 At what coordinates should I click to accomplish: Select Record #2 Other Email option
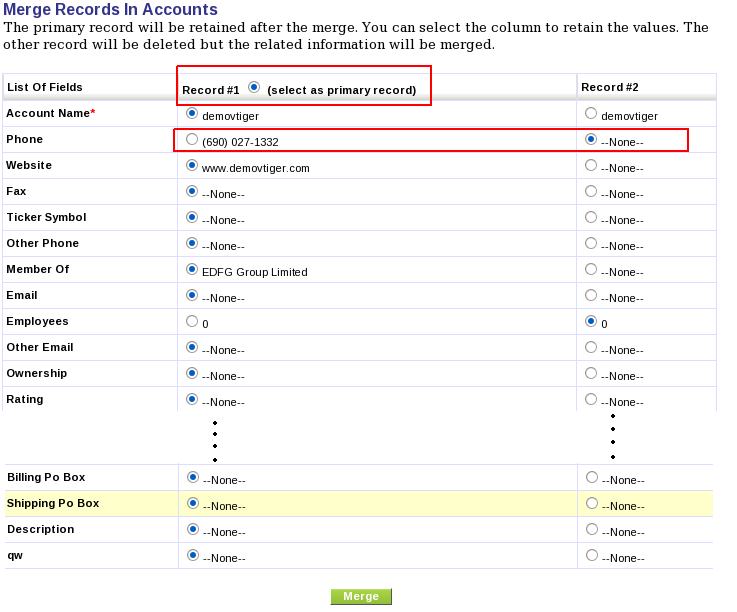point(591,348)
